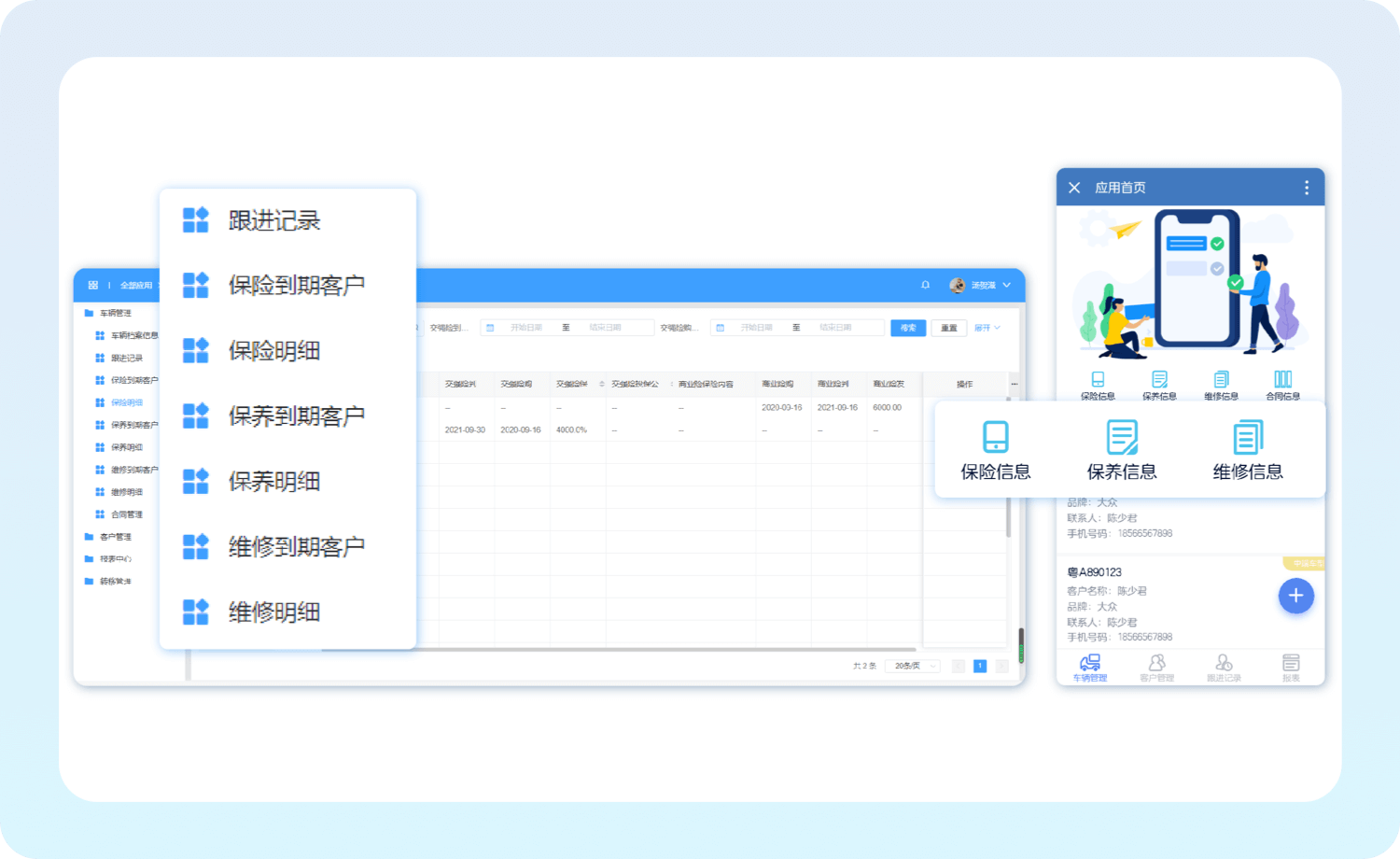Image resolution: width=1400 pixels, height=859 pixels.
Task: Click the first 开始日期 date input
Action: click(x=525, y=328)
